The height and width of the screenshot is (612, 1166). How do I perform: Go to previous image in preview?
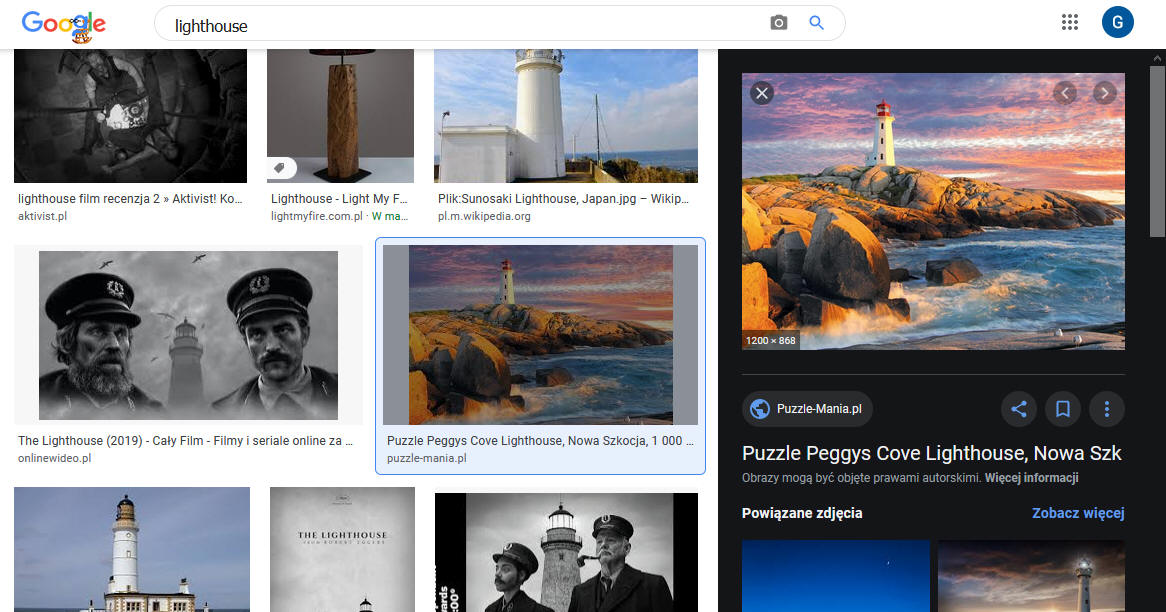(x=1065, y=93)
